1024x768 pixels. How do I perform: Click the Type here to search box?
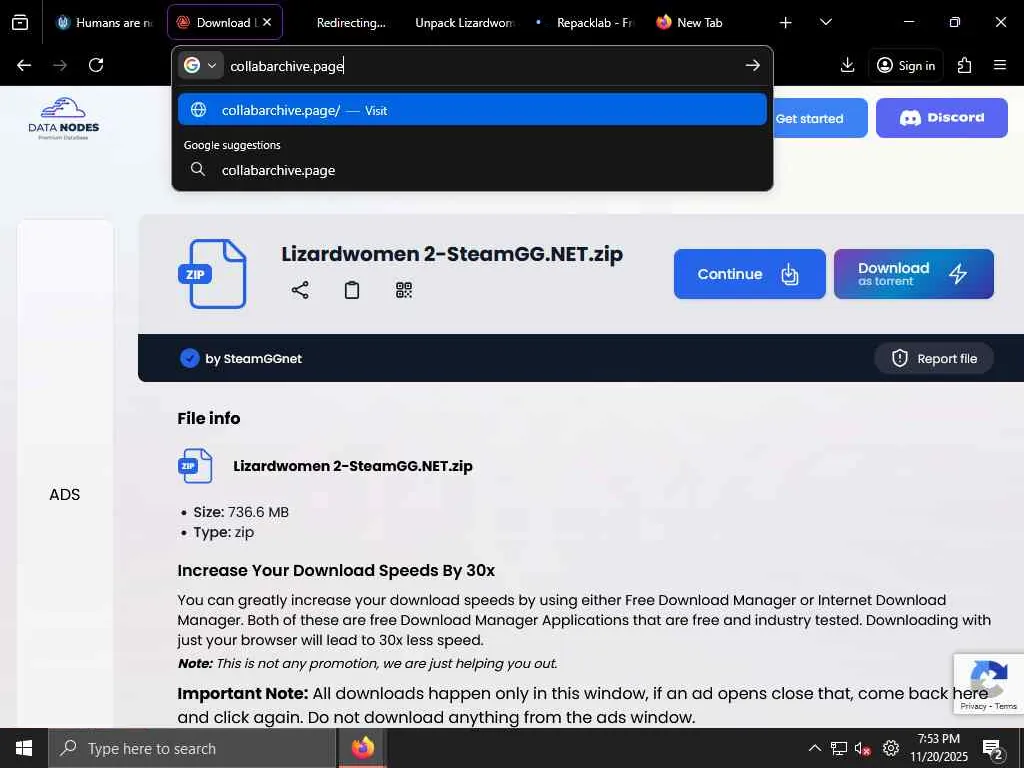click(x=193, y=748)
